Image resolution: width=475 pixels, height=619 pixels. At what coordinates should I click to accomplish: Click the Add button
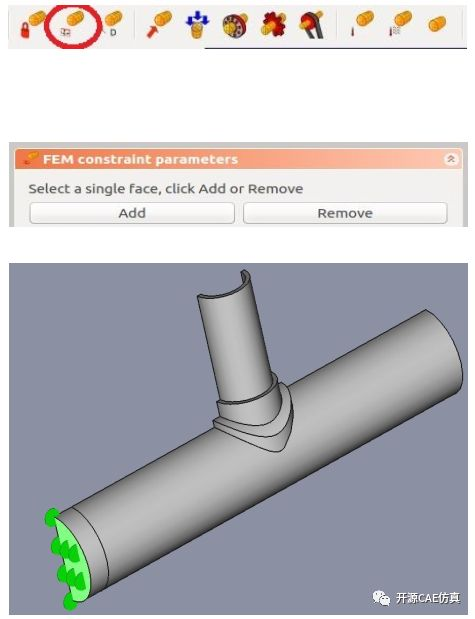click(132, 213)
